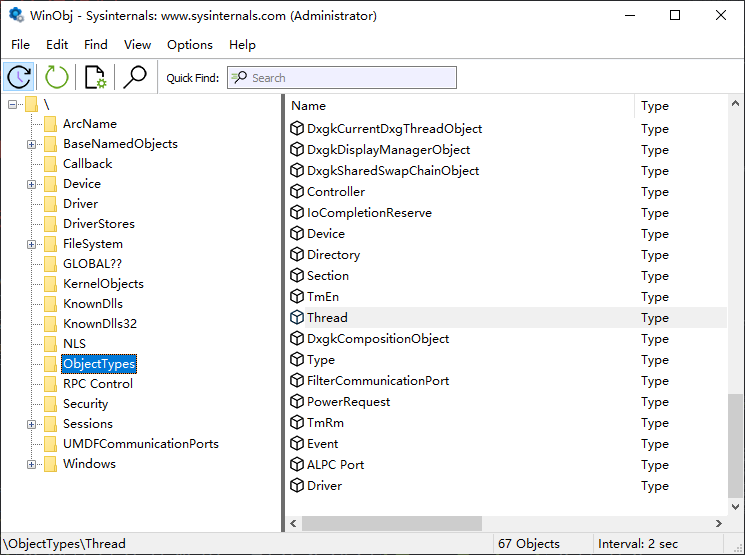Click the Device type cube icon in list

(297, 233)
